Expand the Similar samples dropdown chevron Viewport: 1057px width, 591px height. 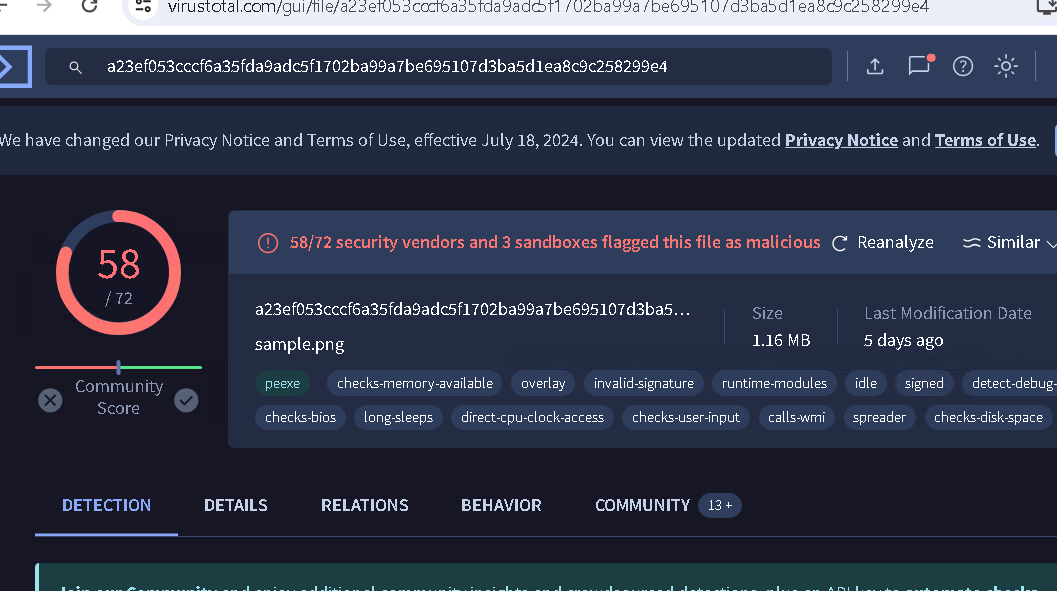point(1050,242)
